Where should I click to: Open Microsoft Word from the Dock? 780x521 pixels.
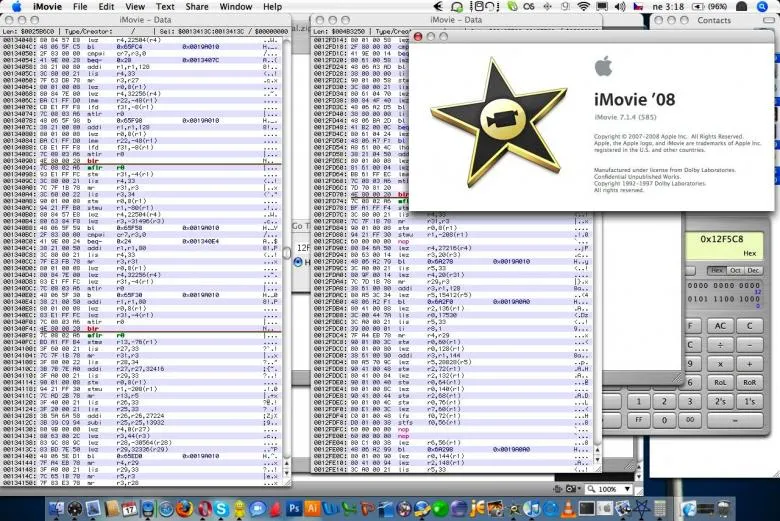tap(330, 508)
